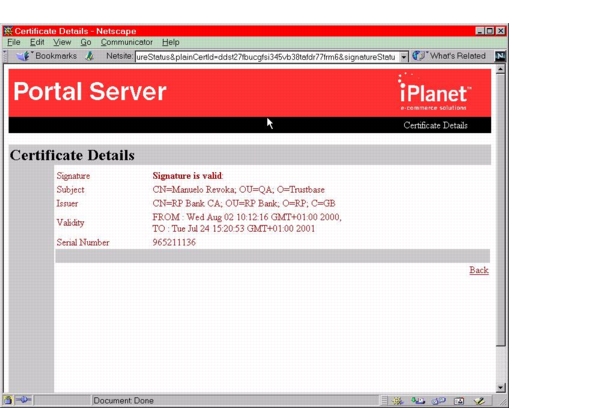
Task: Click the 'Signature' row label
Action: point(73,176)
